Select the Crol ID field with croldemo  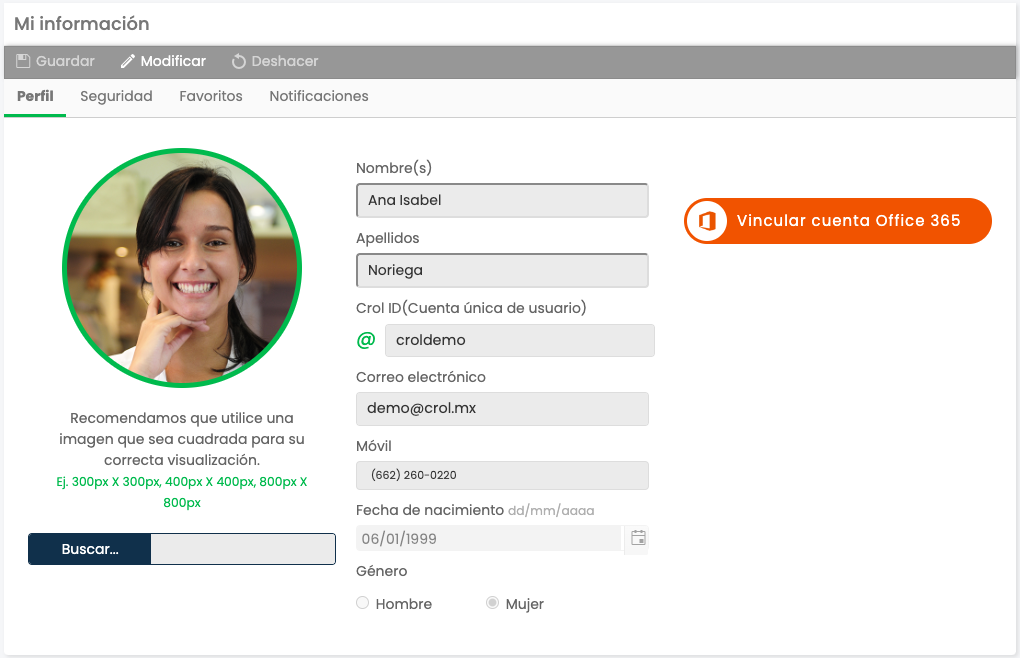[520, 340]
